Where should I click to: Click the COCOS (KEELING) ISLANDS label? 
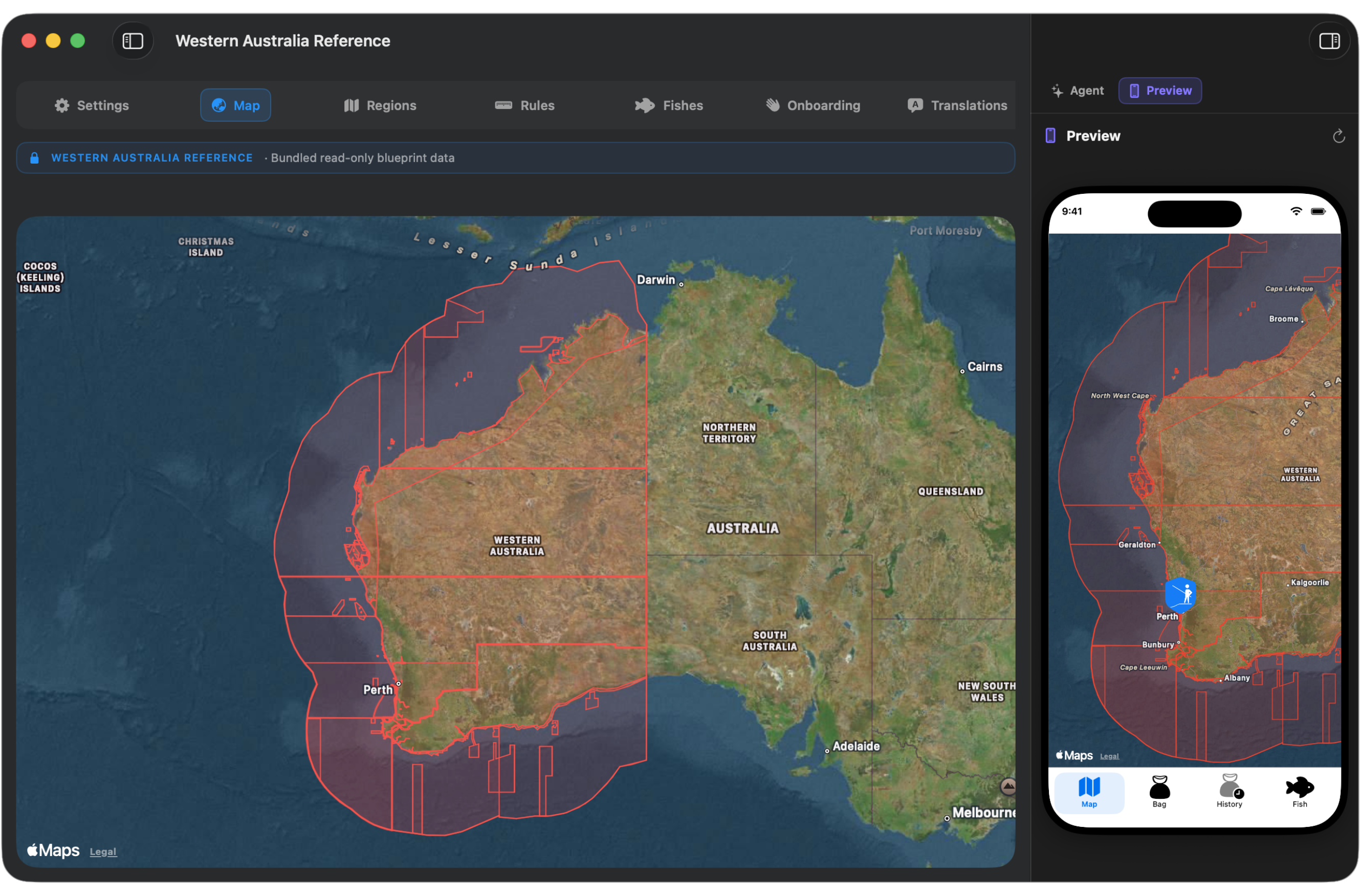click(40, 277)
